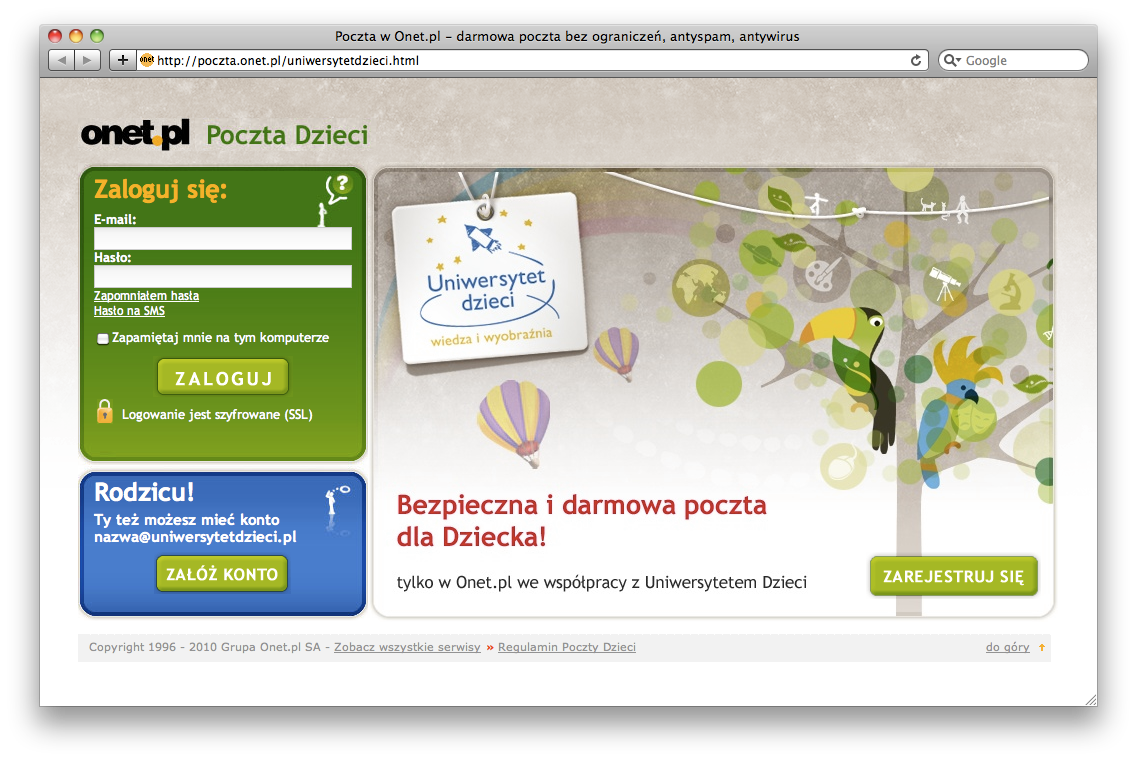Open Regulamin Poczty Dzieci link
This screenshot has height=761, width=1137.
pos(567,647)
